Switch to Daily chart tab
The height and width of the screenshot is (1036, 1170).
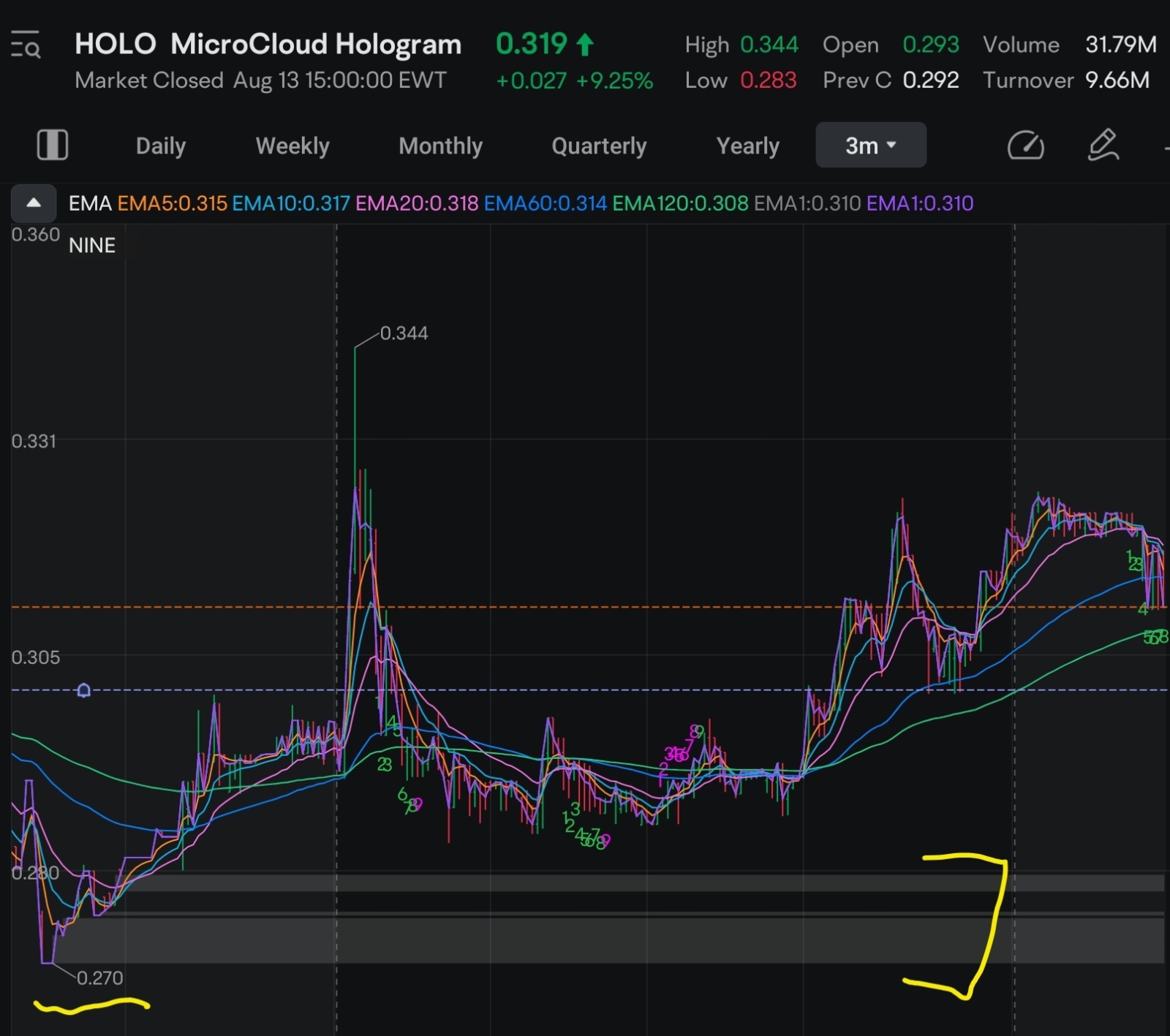click(161, 146)
